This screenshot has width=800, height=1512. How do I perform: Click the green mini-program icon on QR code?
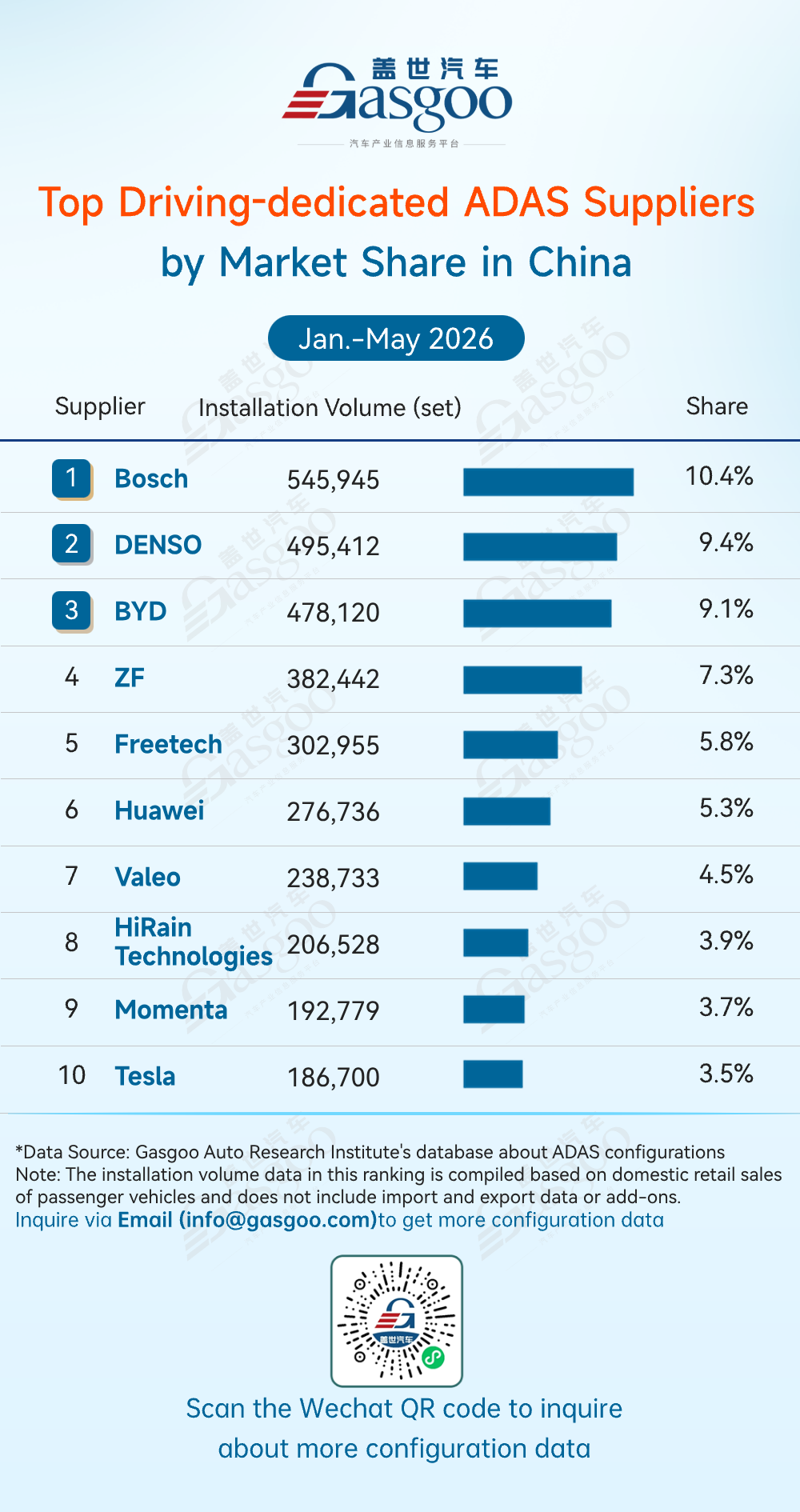[x=434, y=1357]
